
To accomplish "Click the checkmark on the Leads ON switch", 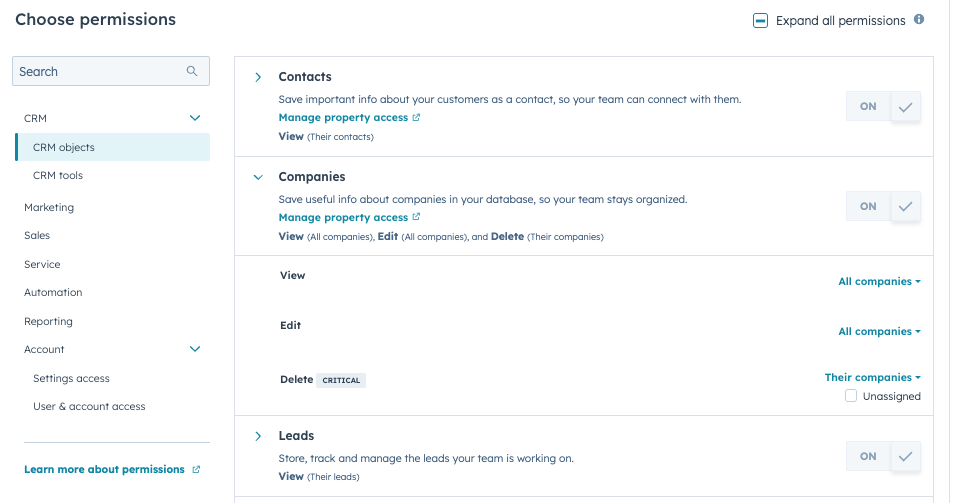I will coord(905,456).
